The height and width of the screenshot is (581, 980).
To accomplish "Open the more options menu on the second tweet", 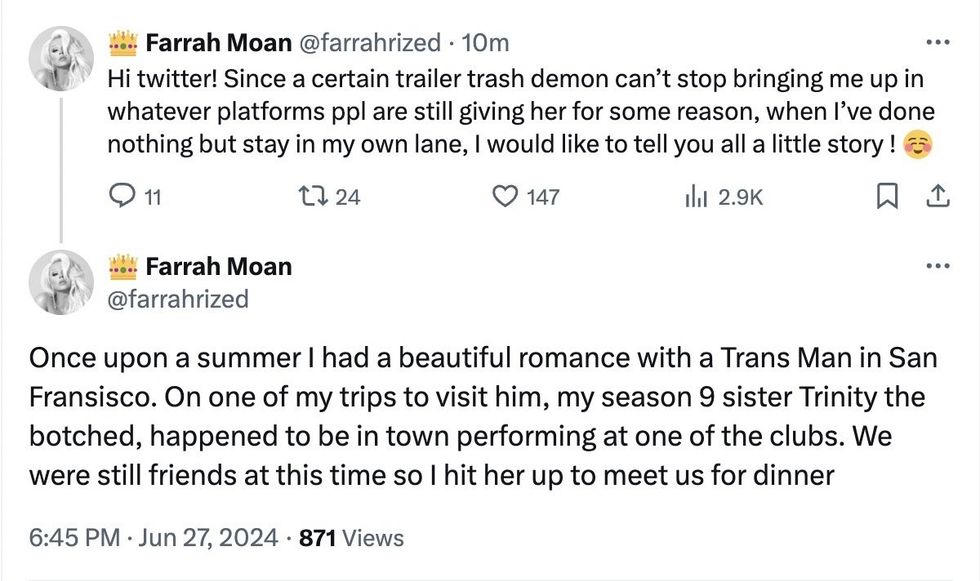I will pos(938,265).
